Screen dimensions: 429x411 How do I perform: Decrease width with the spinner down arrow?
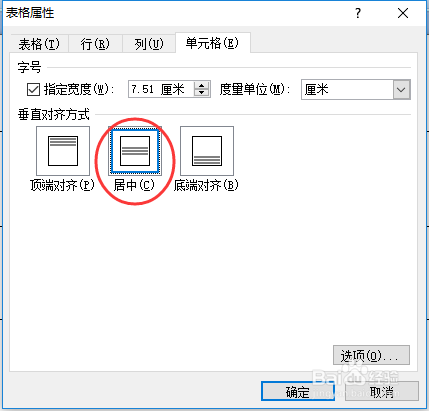(x=202, y=93)
